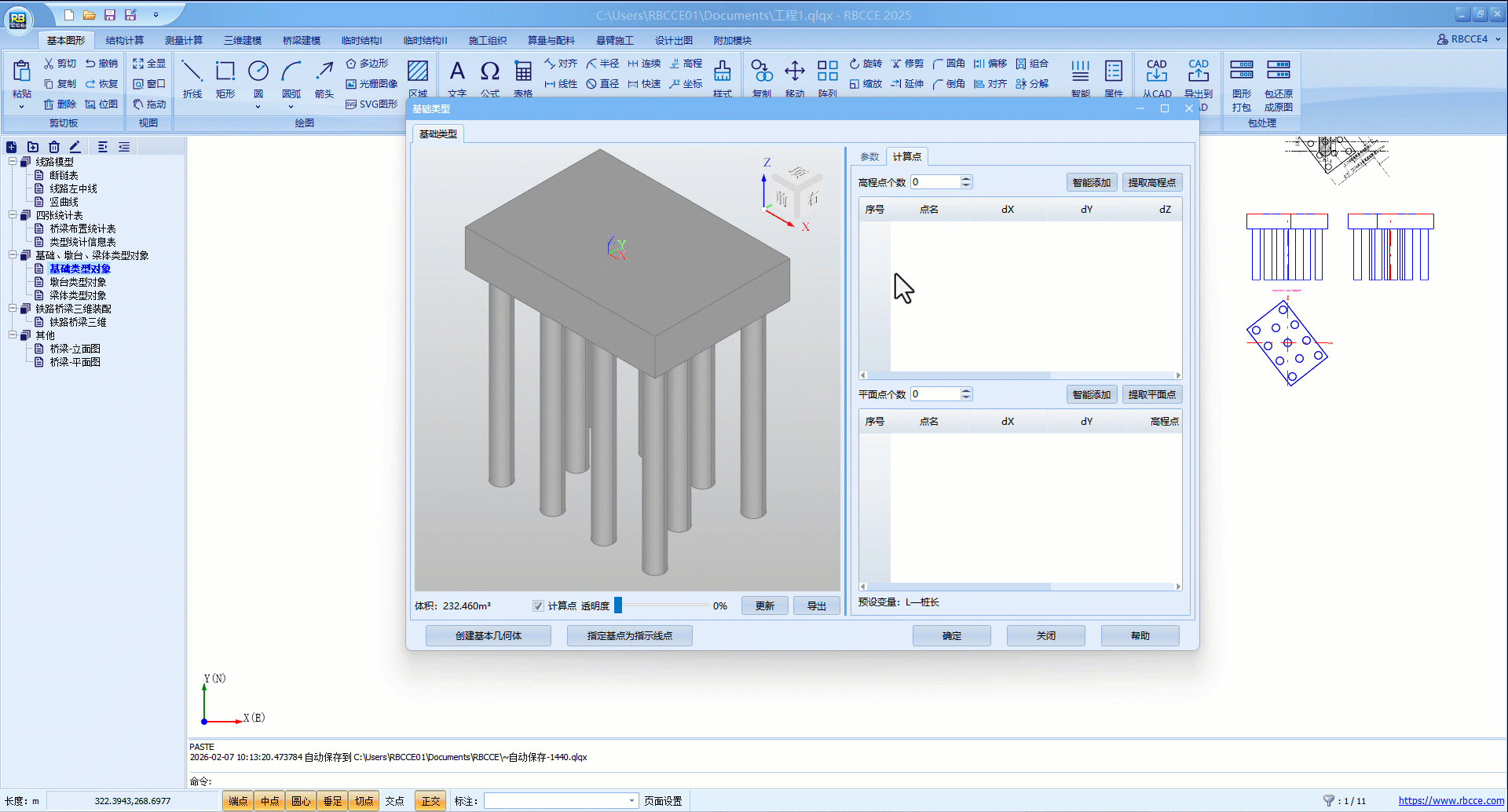1508x812 pixels.
Task: Open the 桥梁建模 ribbon tab
Action: (302, 41)
